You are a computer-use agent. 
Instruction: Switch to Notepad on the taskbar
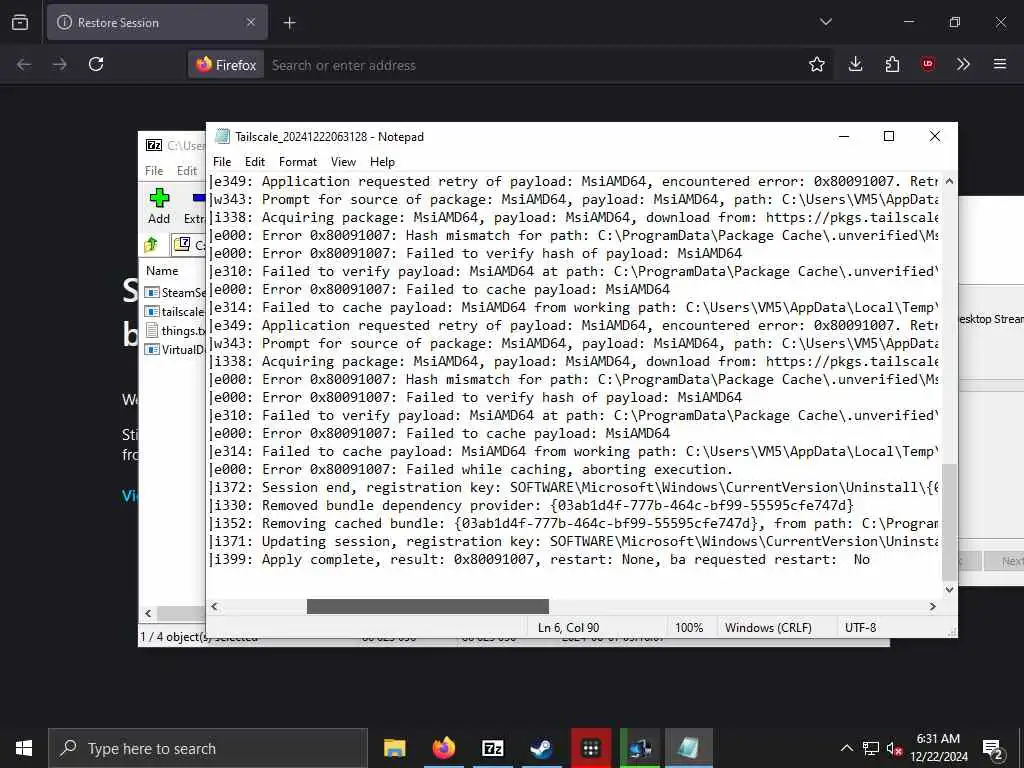click(689, 748)
